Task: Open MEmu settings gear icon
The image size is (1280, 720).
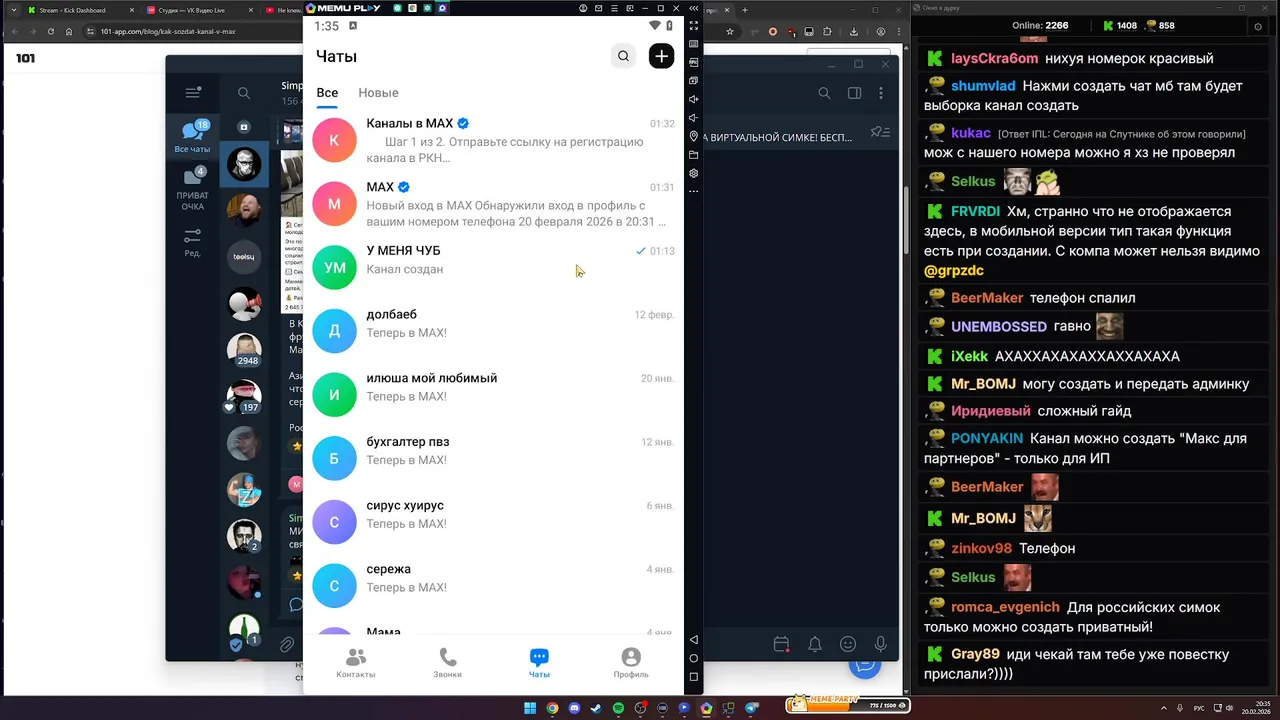Action: 694,173
